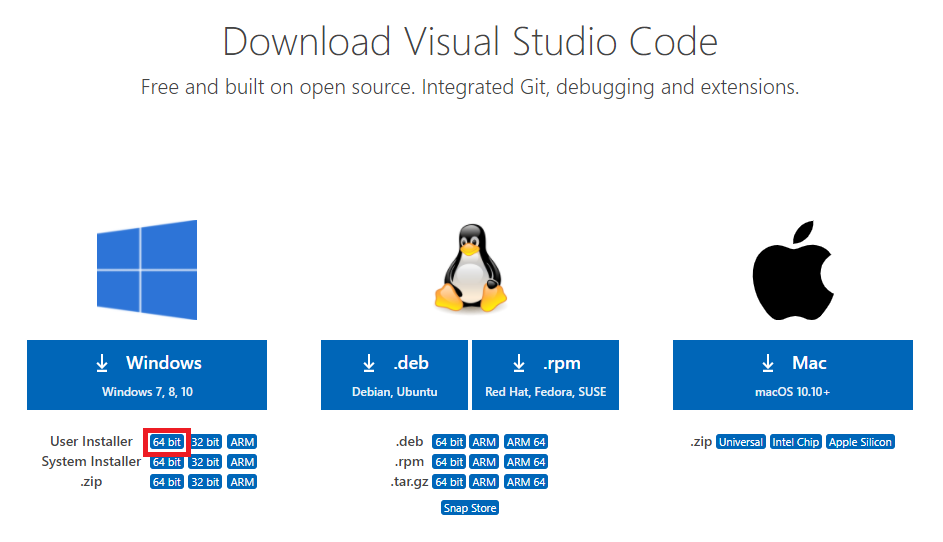Download the .rpm Red Hat package
The image size is (943, 542).
(x=545, y=375)
